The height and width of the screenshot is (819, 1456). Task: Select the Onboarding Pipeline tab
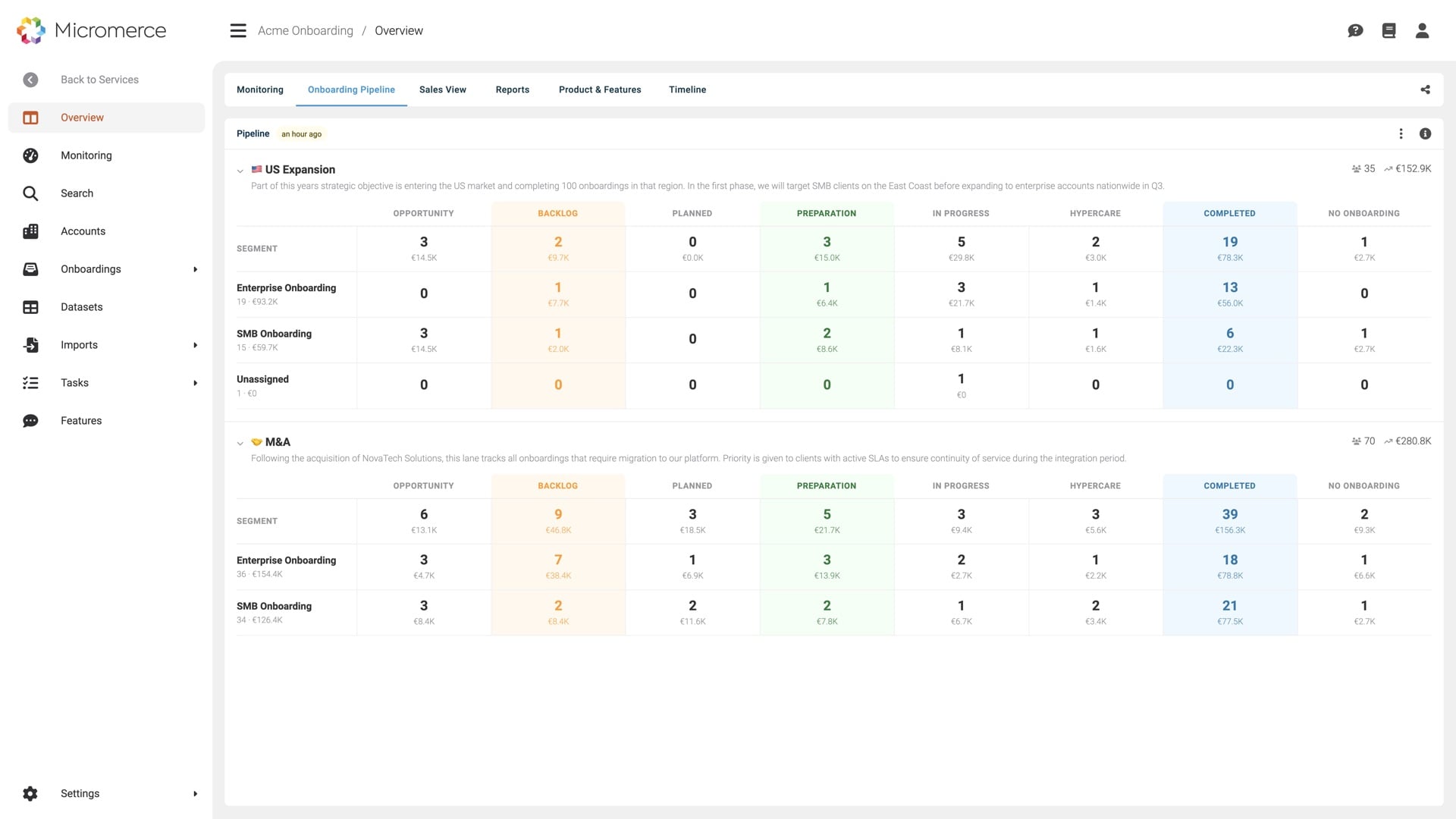tap(351, 89)
